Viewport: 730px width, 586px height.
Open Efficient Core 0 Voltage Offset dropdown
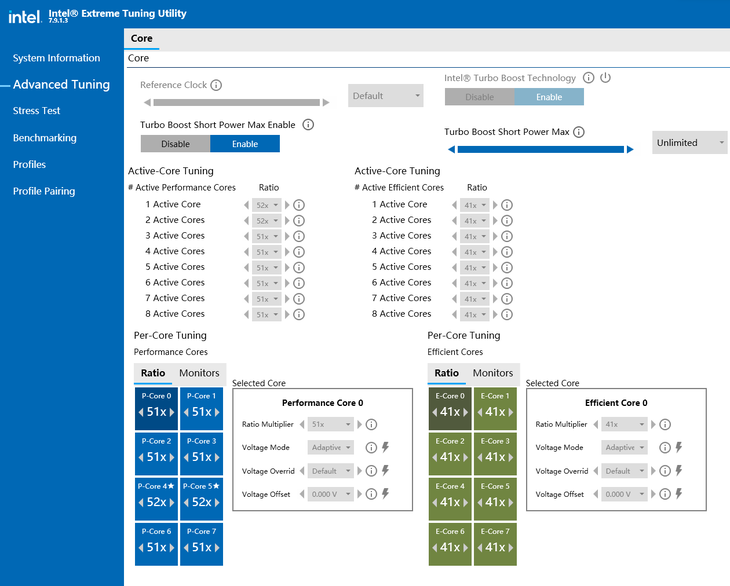(624, 494)
